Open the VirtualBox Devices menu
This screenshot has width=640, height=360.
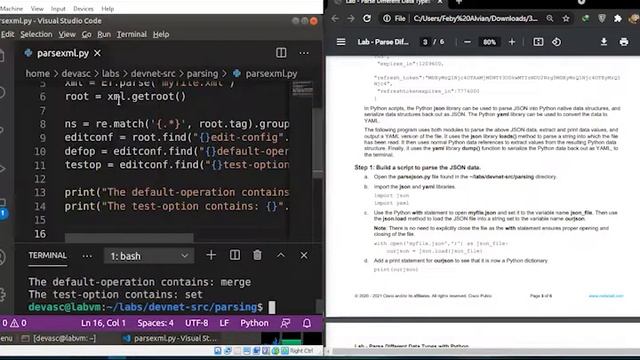click(x=83, y=9)
